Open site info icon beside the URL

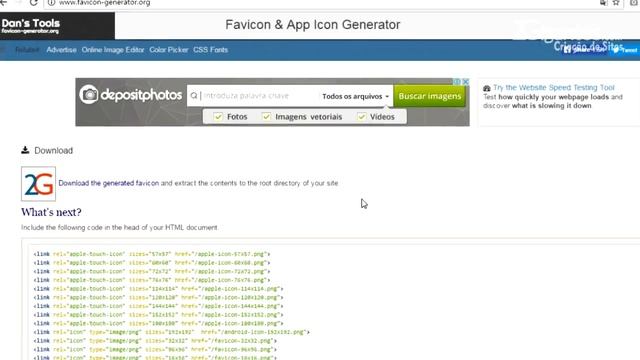click(51, 3)
